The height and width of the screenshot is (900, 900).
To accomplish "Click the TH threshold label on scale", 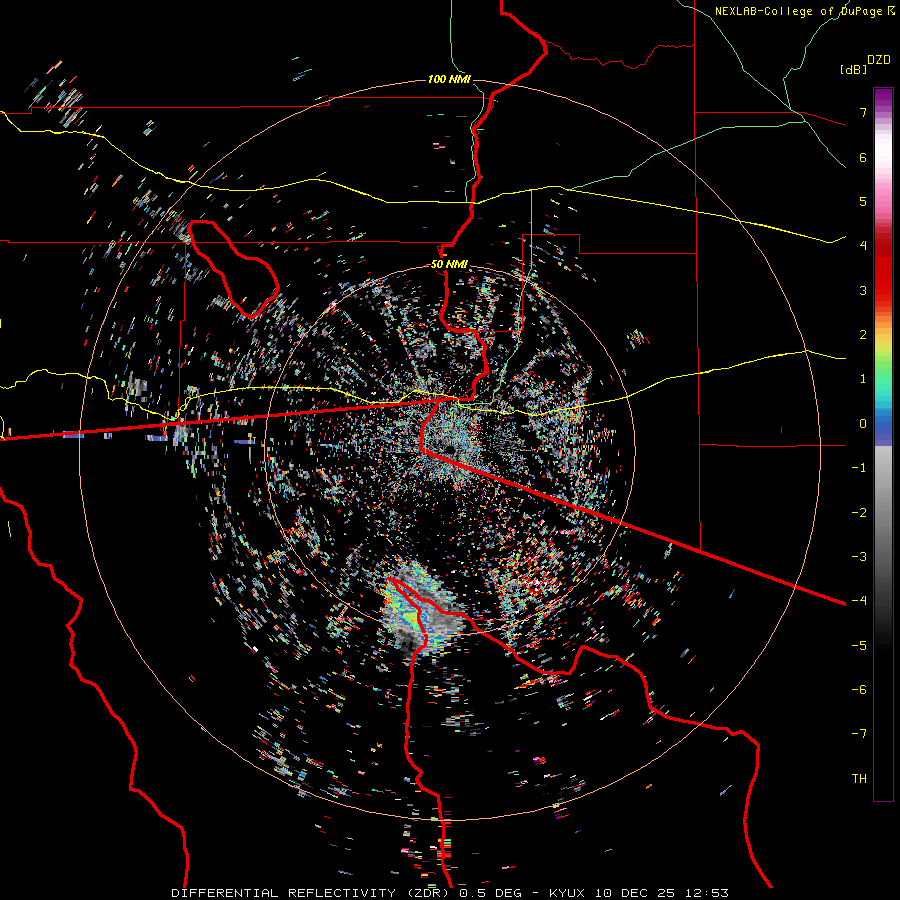I will (859, 779).
